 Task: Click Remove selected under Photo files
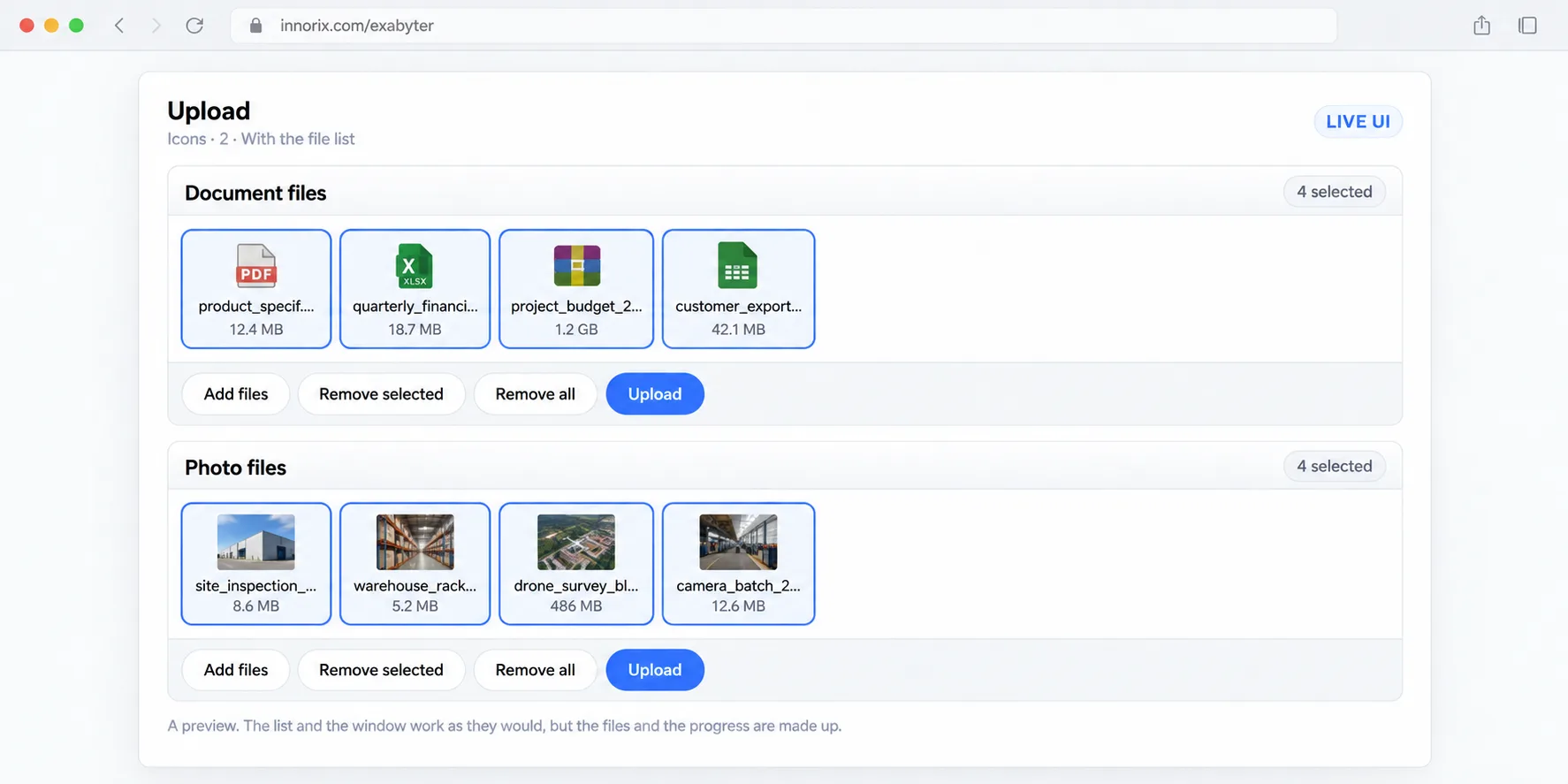tap(381, 670)
